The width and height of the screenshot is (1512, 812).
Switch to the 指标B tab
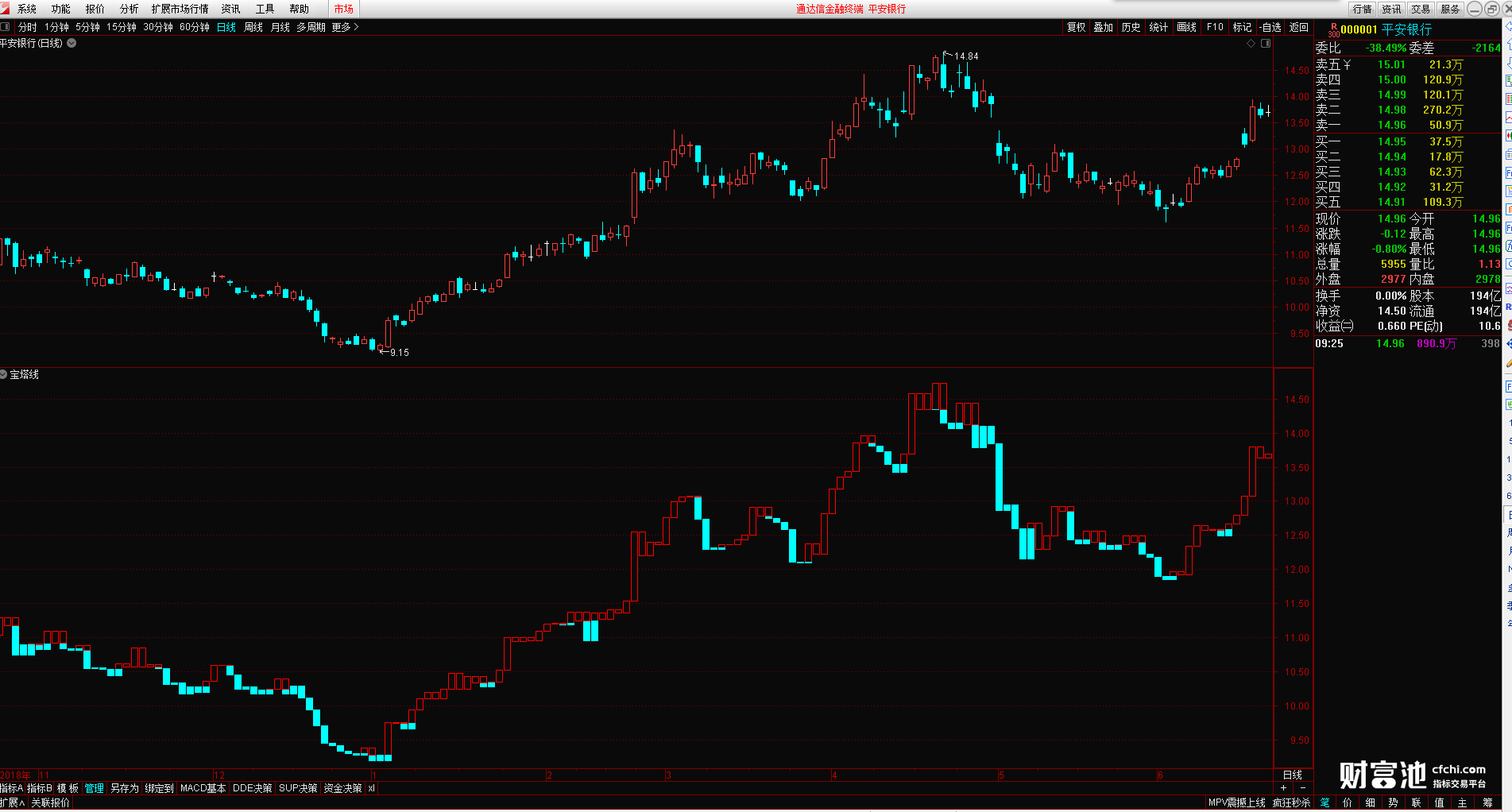tap(40, 788)
